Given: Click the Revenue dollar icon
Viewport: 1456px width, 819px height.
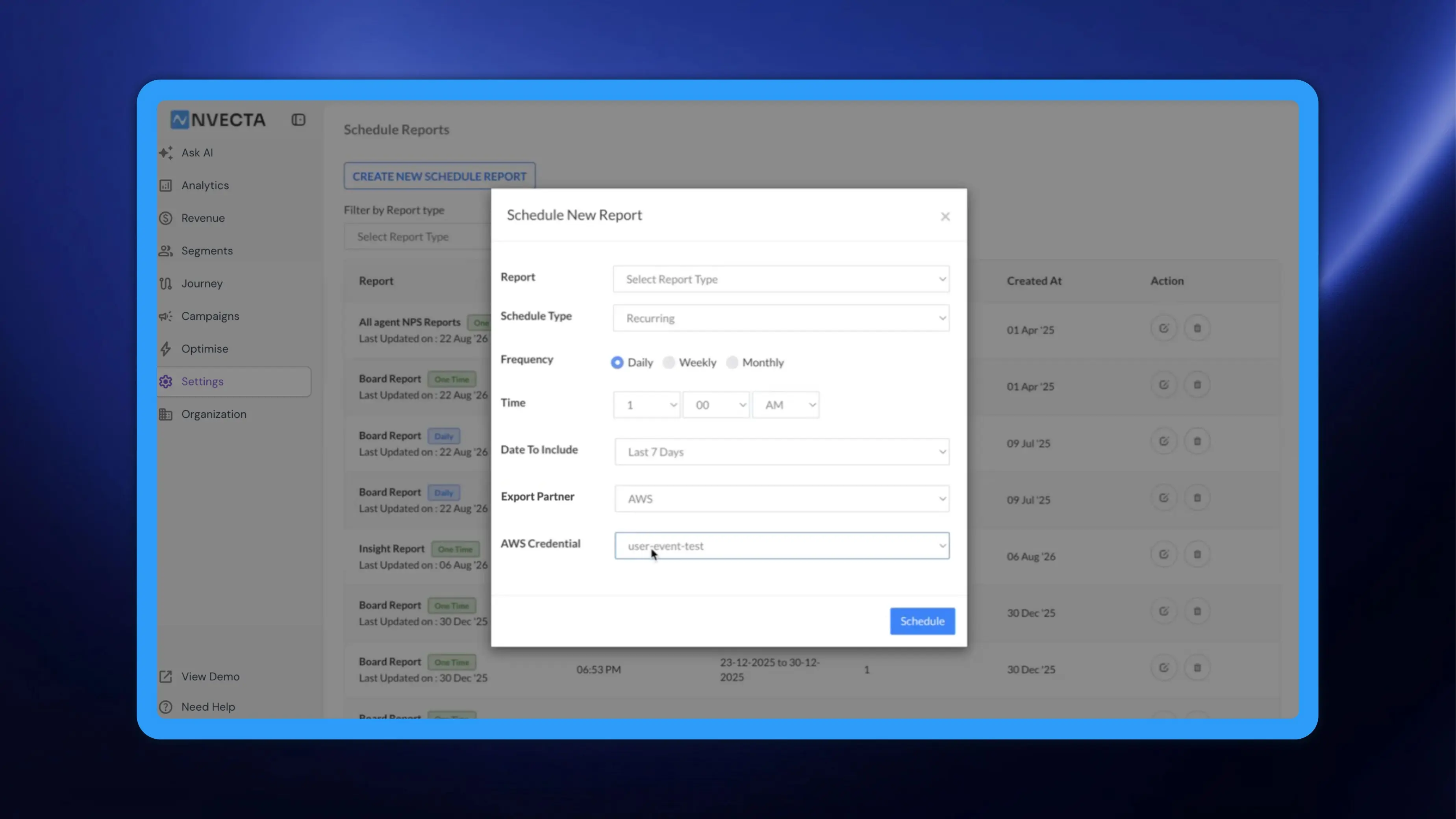Looking at the screenshot, I should [166, 218].
